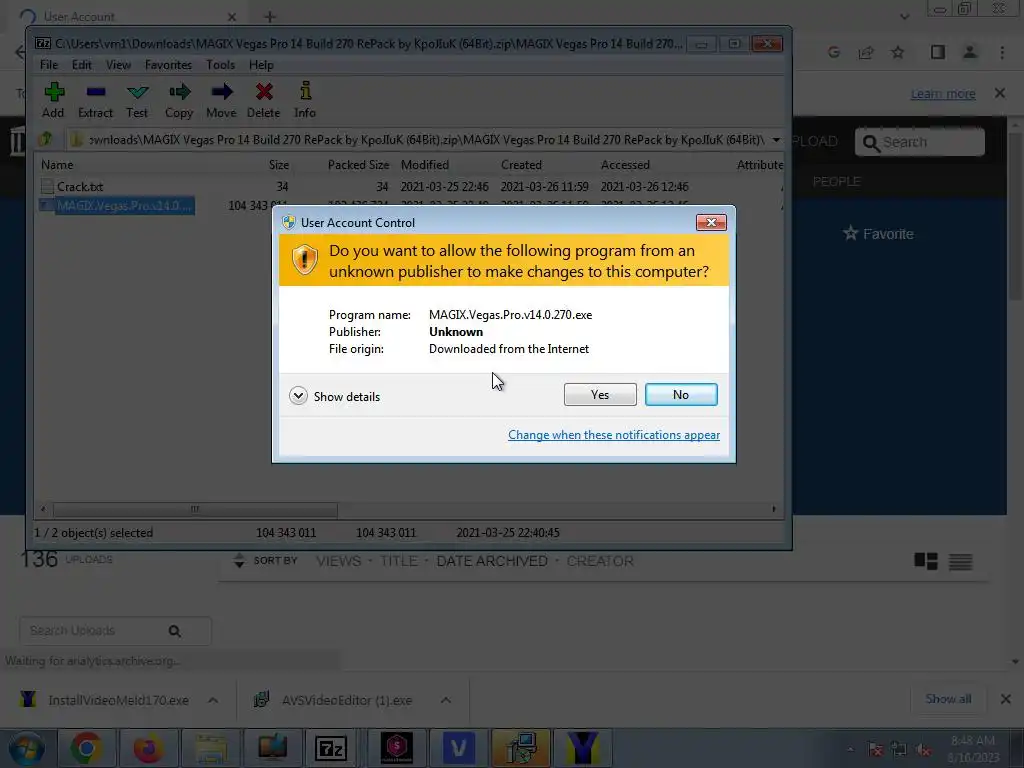Screen dimensions: 1024x768
Task: Sort by the Packed Size column header
Action: point(358,165)
